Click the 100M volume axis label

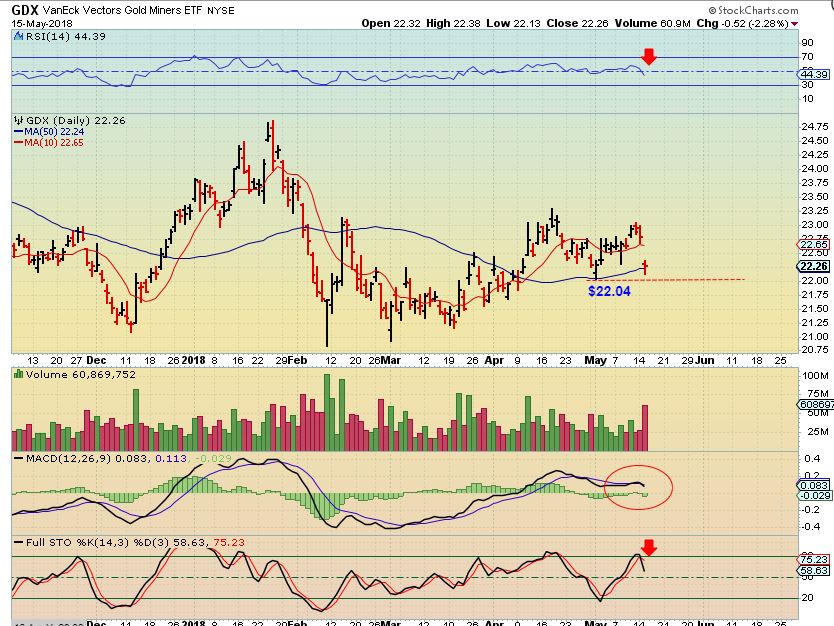815,375
